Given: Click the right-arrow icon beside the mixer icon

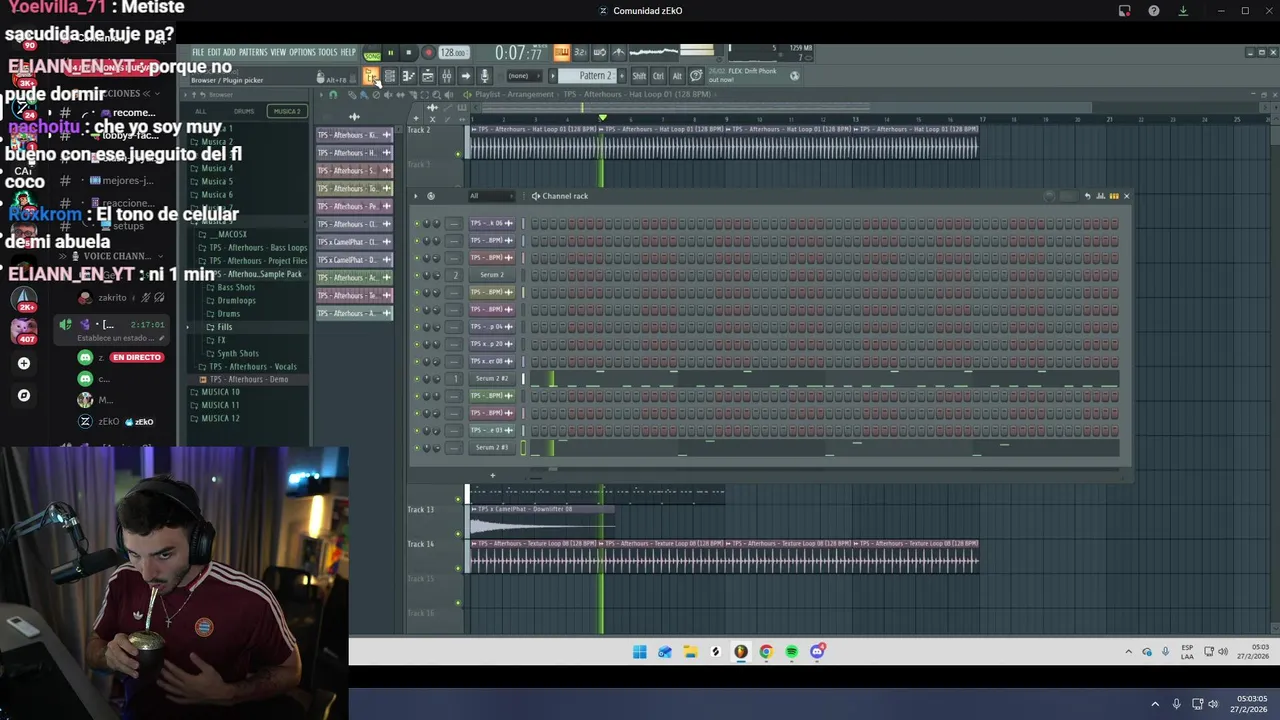Looking at the screenshot, I should click(x=465, y=76).
